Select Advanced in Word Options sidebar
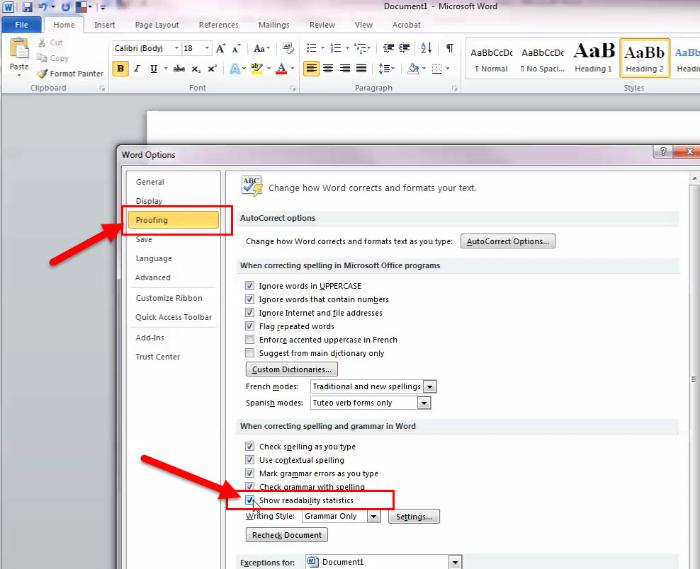Viewport: 700px width, 569px height. point(153,278)
